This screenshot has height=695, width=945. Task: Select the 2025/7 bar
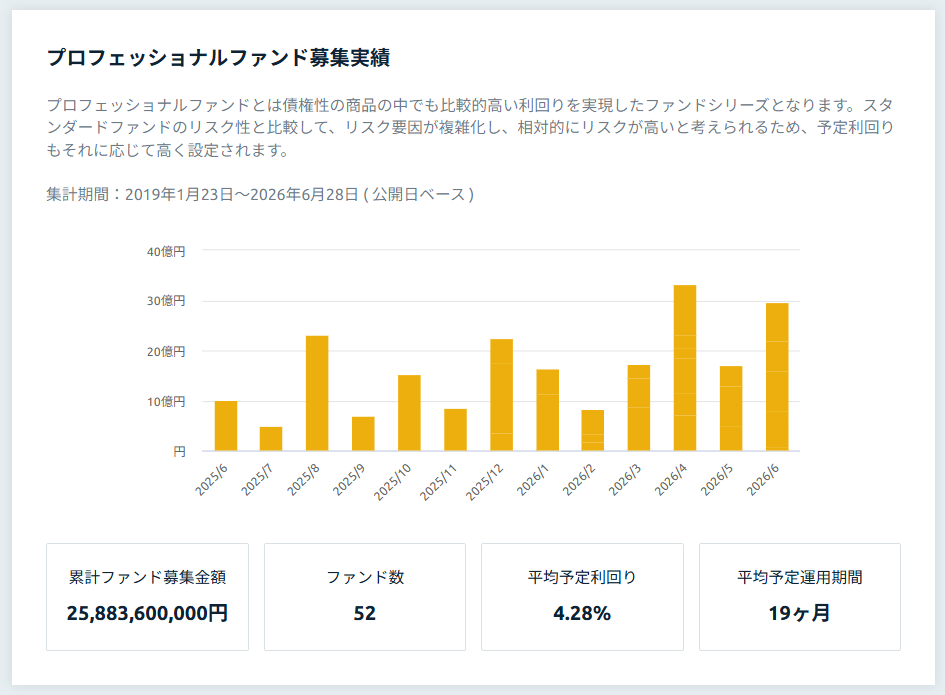click(271, 439)
